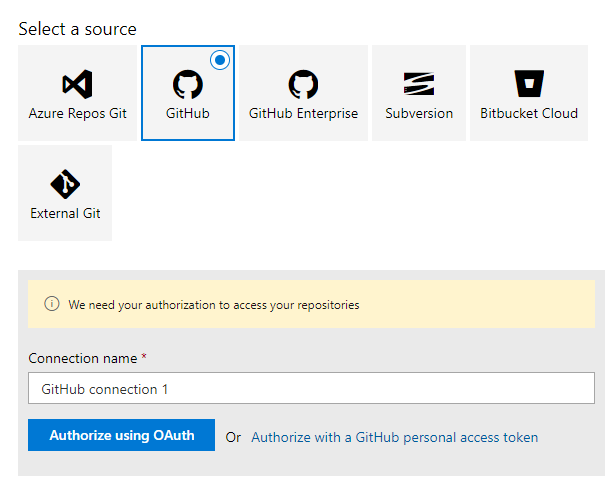Click the 'Subversion' label text

(x=419, y=113)
